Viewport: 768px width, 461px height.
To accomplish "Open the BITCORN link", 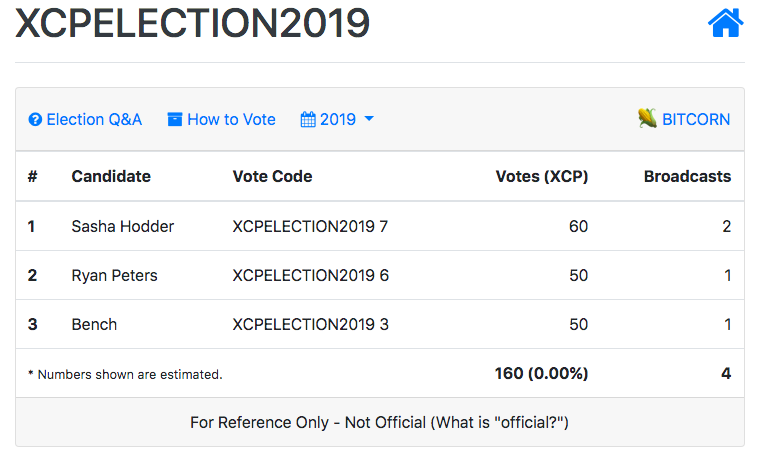I will pos(684,119).
